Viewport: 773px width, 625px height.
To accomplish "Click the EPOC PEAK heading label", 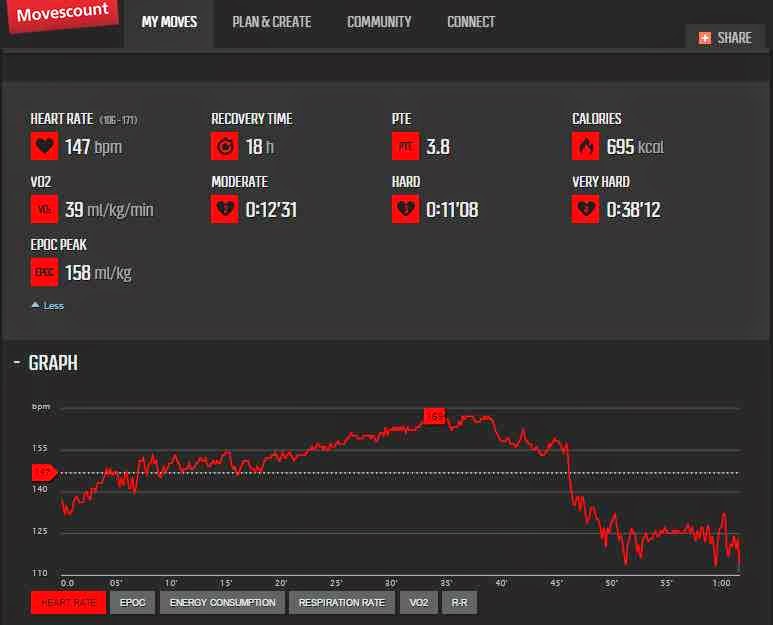I will (x=58, y=245).
